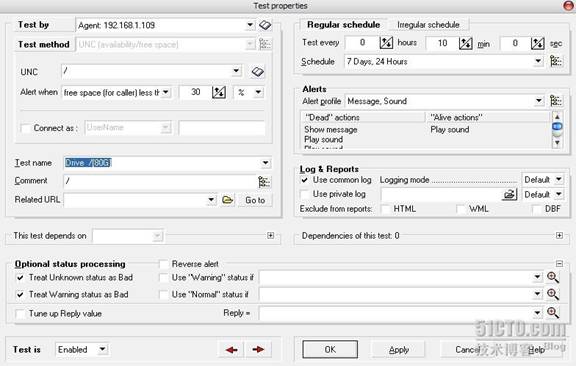Click the minutes spinner icon next to 10
The height and width of the screenshot is (366, 576).
[465, 43]
